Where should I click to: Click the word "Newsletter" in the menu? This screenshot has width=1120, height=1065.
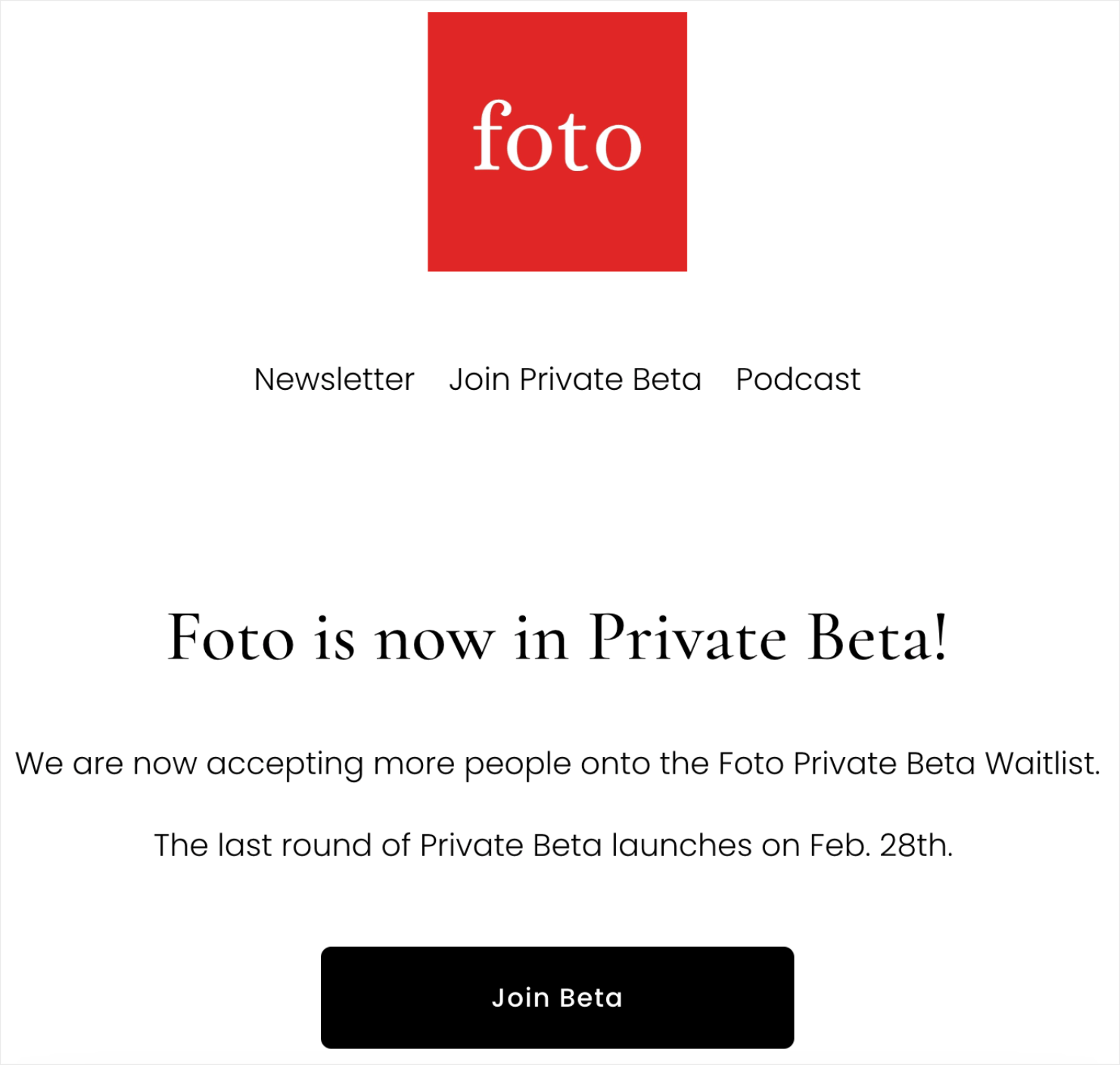pos(334,379)
